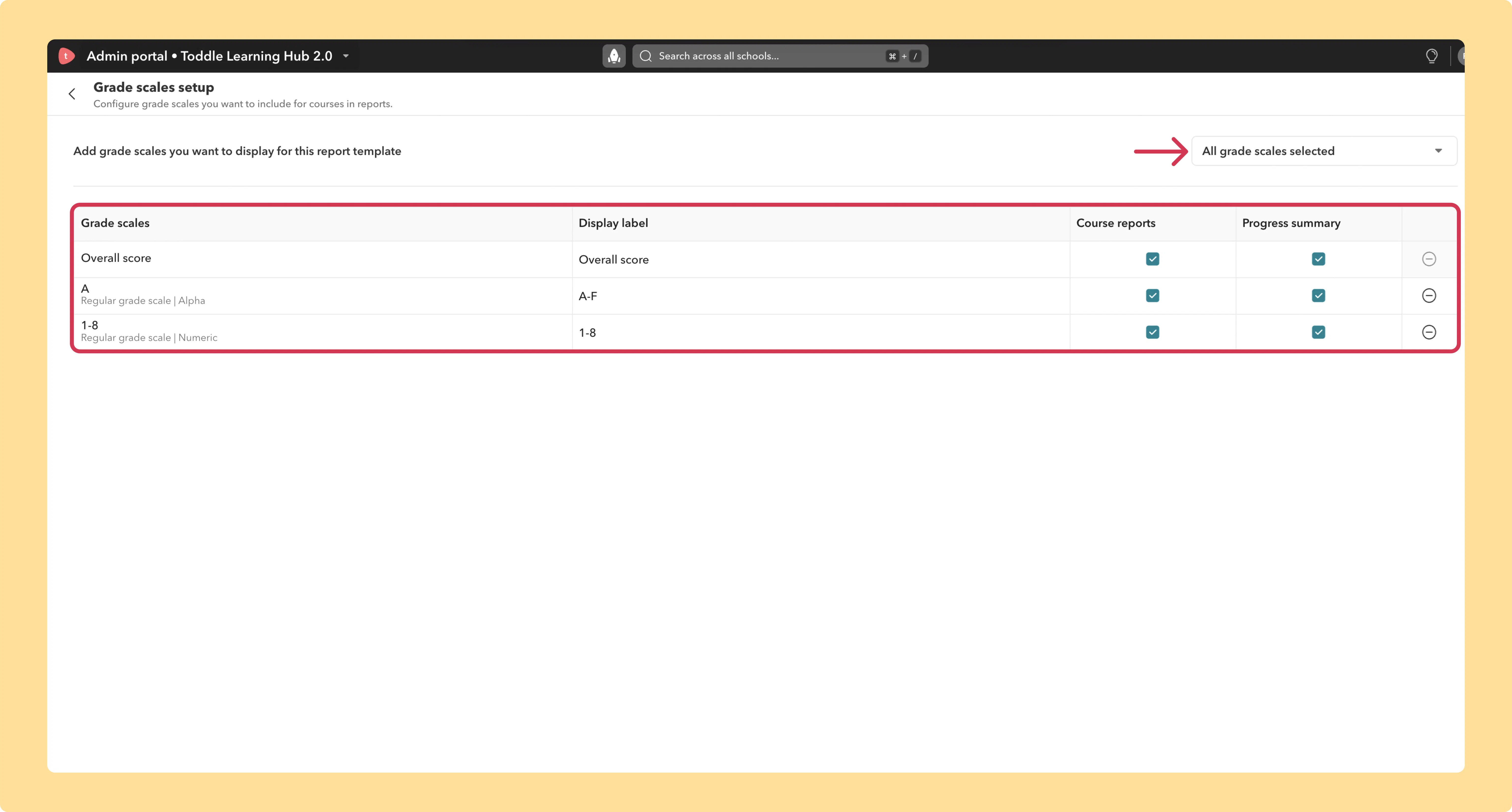1512x812 pixels.
Task: Select the Regular grade scale | Alpha text
Action: pyautogui.click(x=143, y=301)
